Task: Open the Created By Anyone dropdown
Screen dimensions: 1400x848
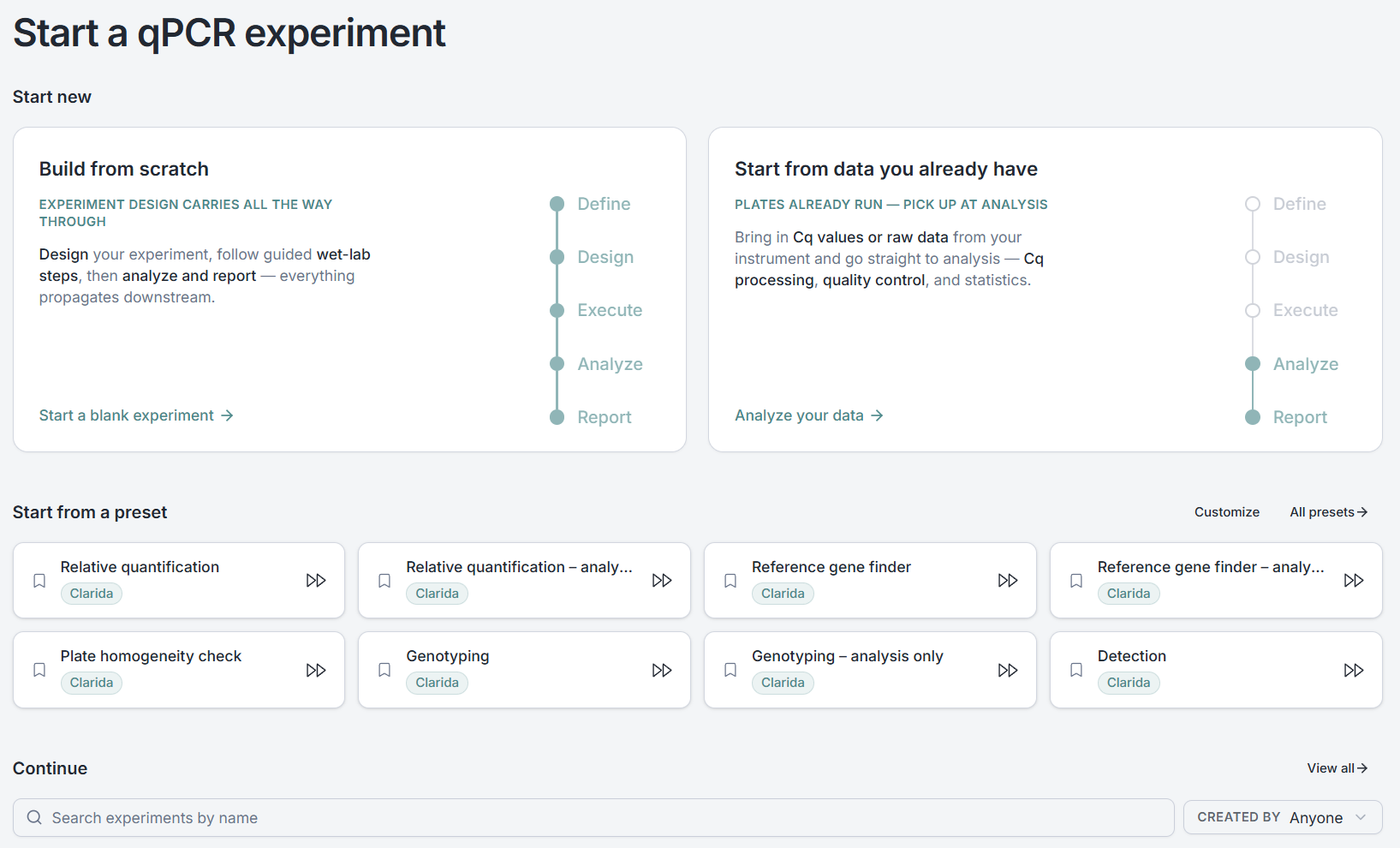Action: point(1283,817)
